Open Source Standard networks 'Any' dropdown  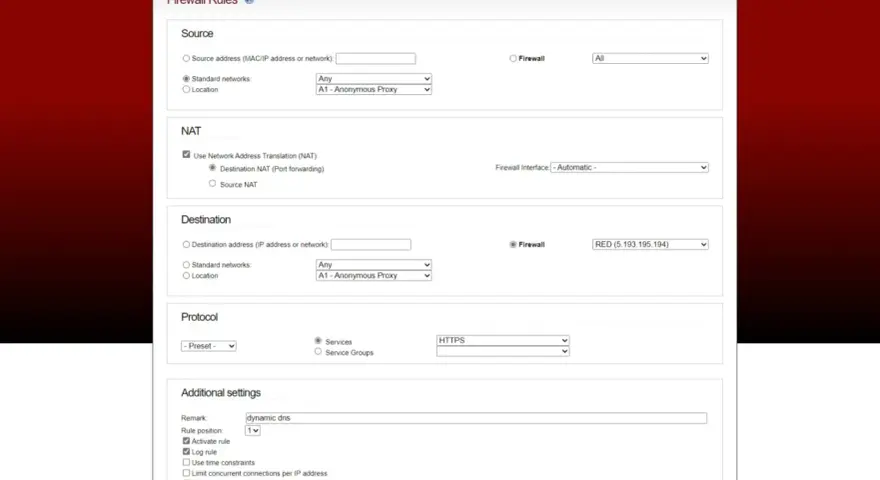click(x=373, y=79)
